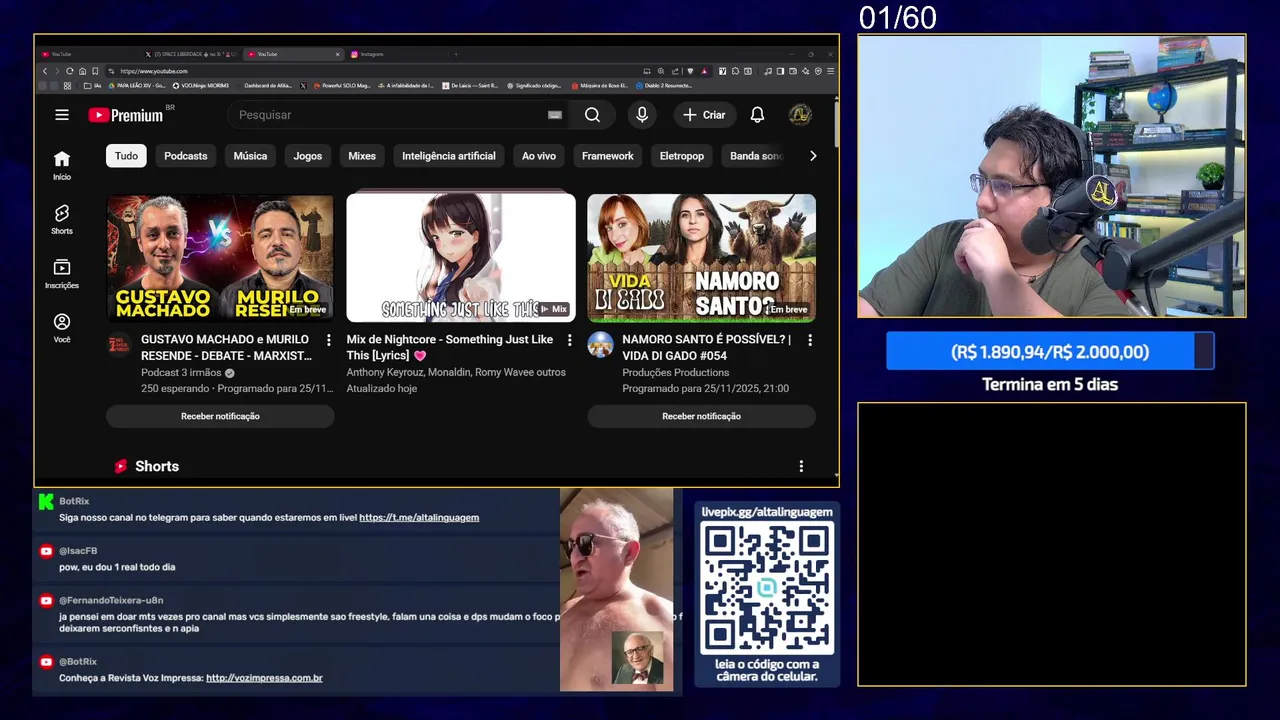Click the zoom magnifier icon in address bar
The height and width of the screenshot is (720, 1280).
click(661, 71)
